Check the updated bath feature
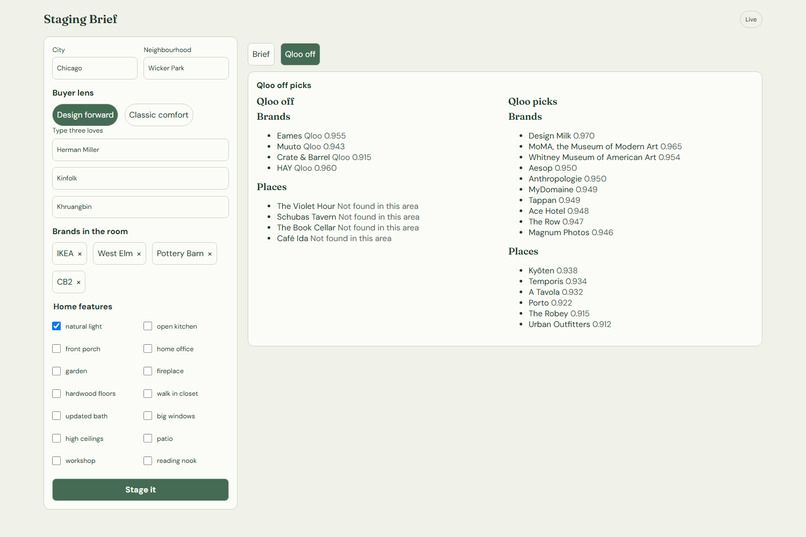The width and height of the screenshot is (806, 537). click(x=57, y=416)
